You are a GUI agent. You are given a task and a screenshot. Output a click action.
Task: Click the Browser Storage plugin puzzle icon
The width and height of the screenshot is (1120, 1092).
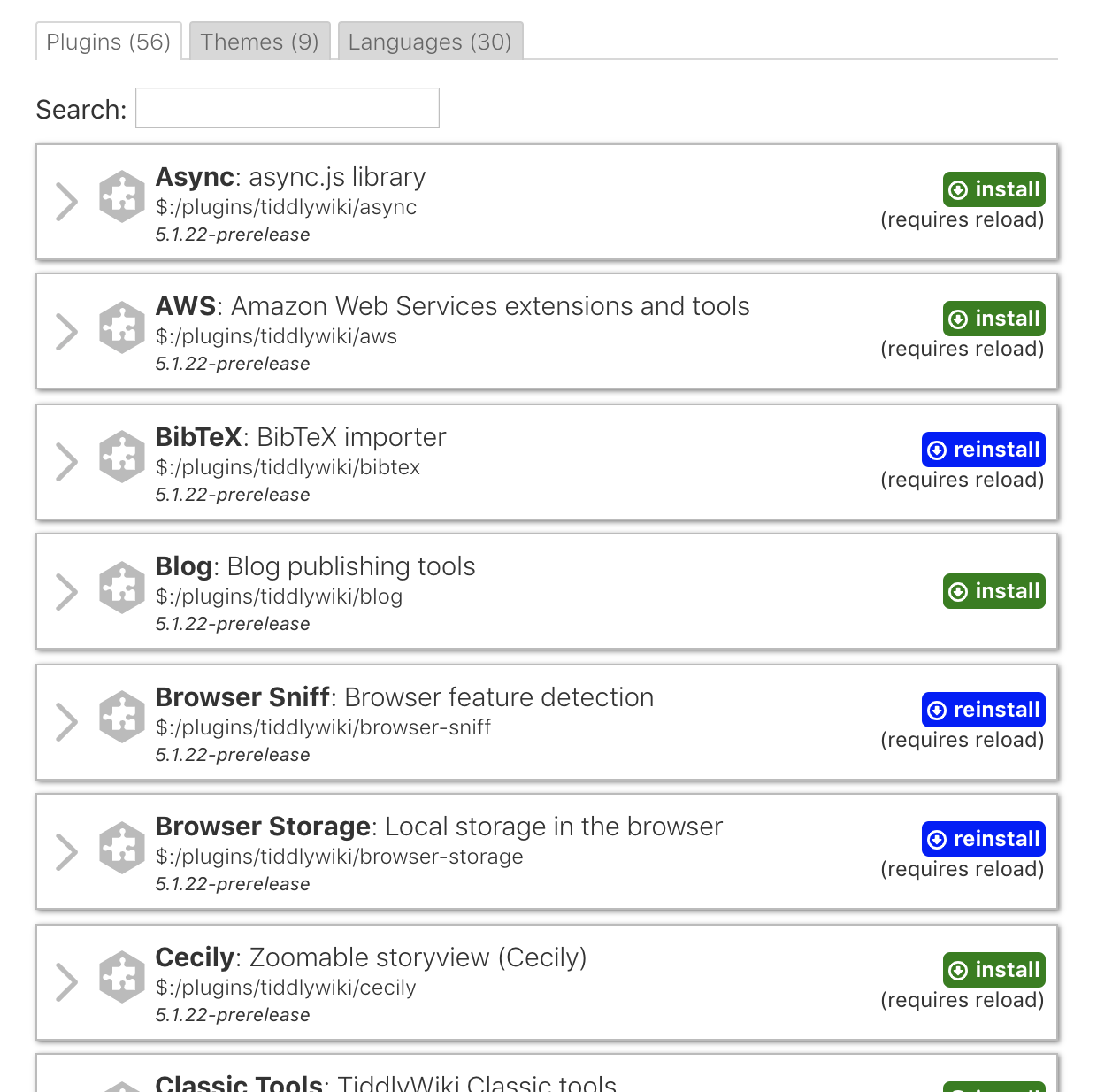click(121, 848)
